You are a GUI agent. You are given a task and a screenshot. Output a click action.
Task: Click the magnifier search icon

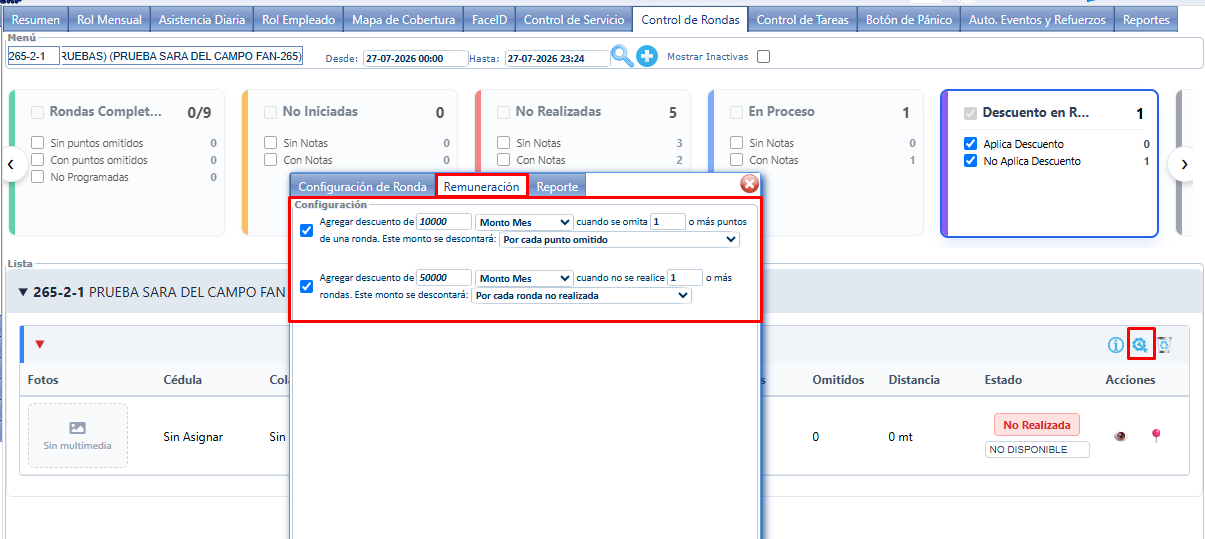(x=622, y=56)
